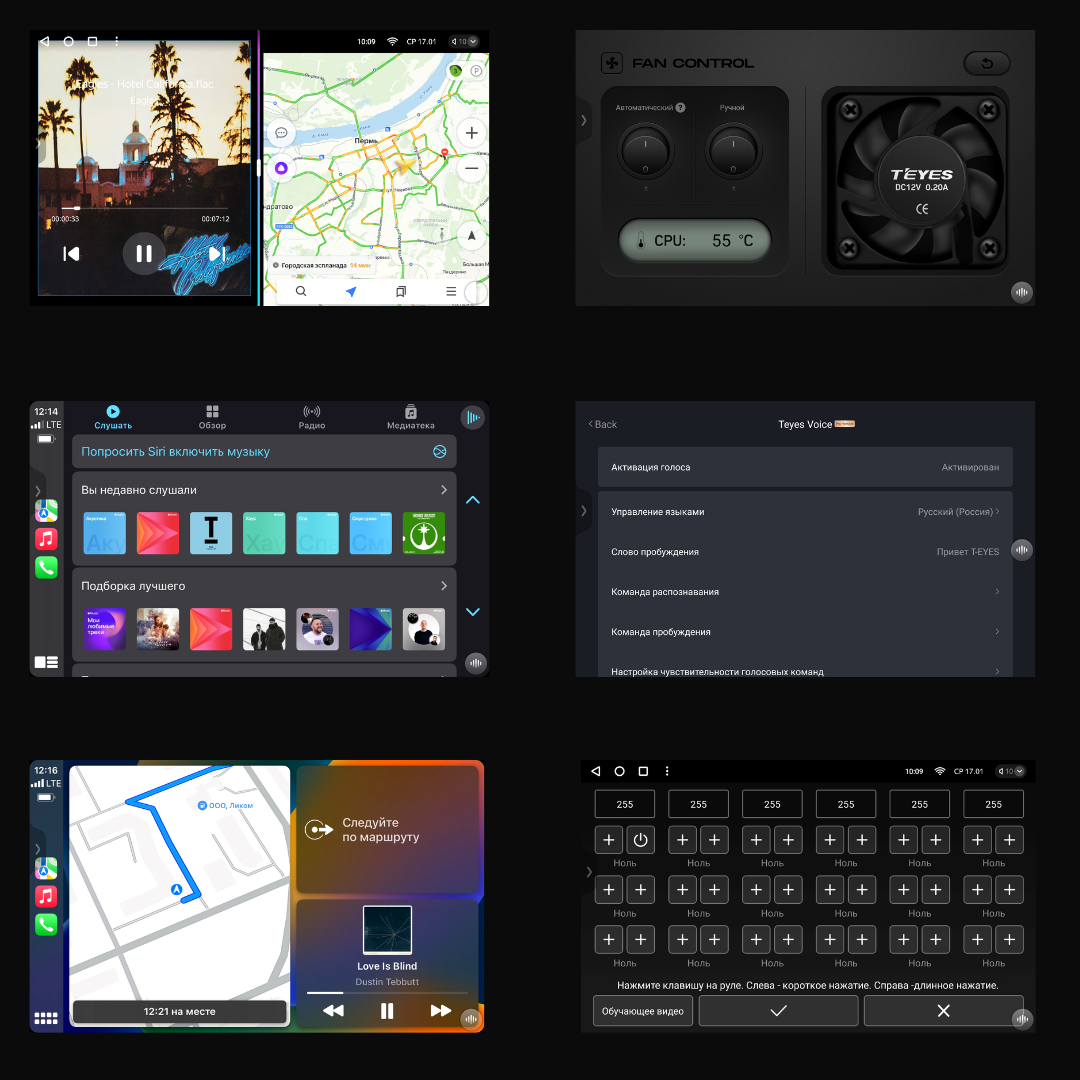Open the Мои любимые треки playlist
Screen dimensions: 1080x1080
(x=105, y=629)
